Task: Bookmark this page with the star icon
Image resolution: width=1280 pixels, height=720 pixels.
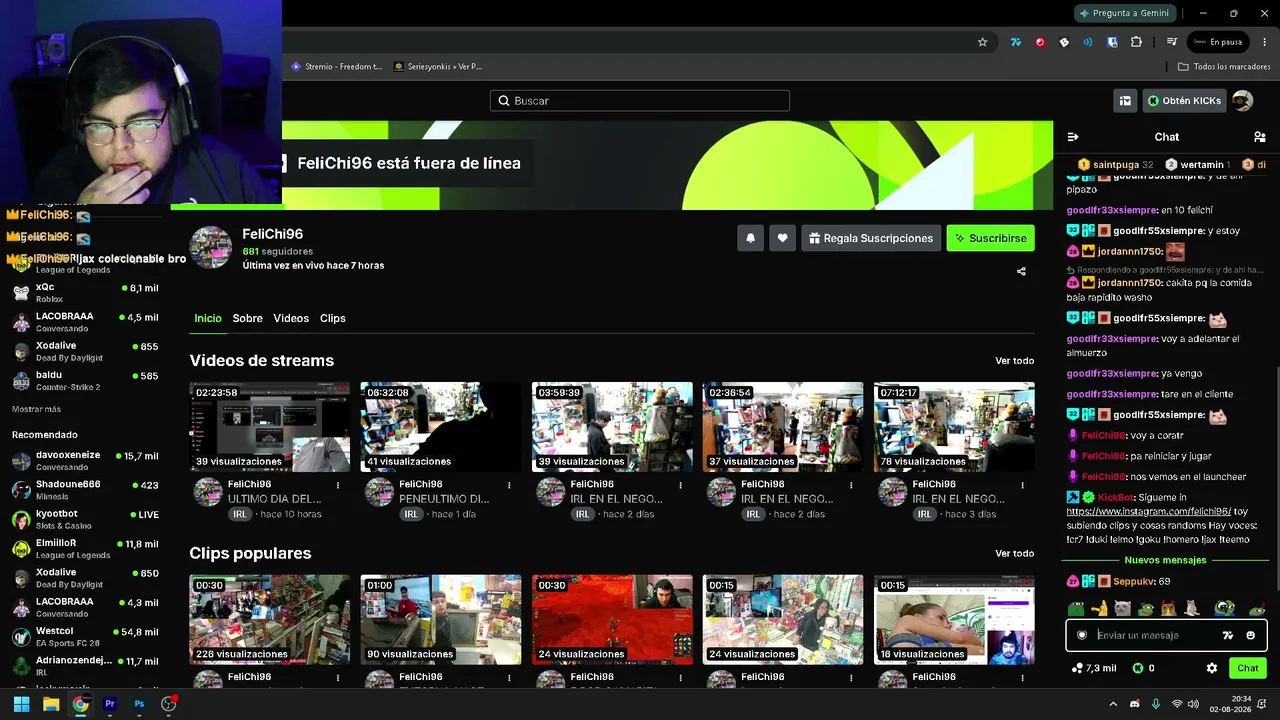Action: (x=983, y=42)
